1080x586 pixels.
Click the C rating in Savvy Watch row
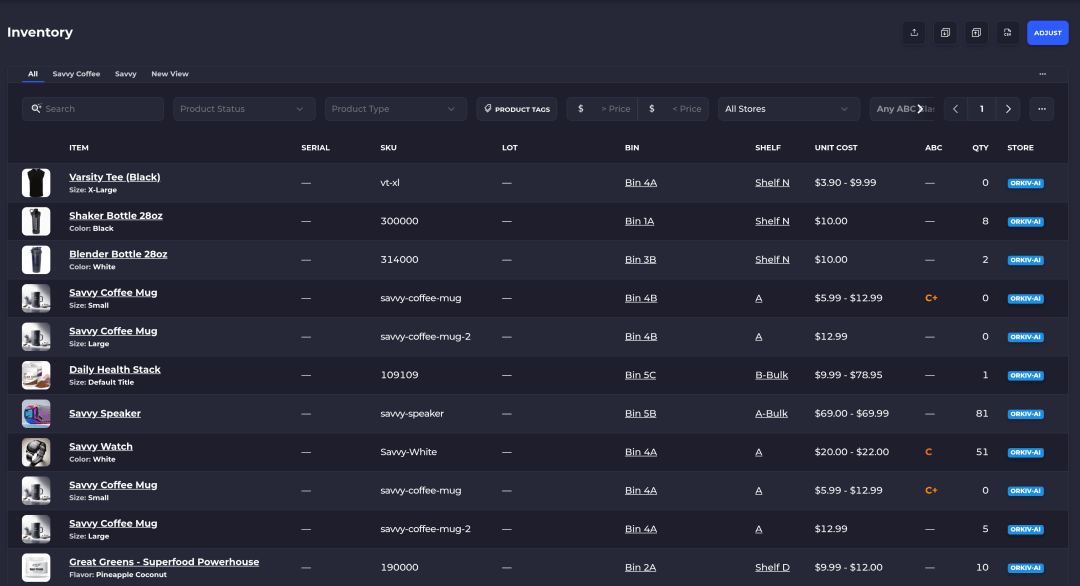pos(928,452)
